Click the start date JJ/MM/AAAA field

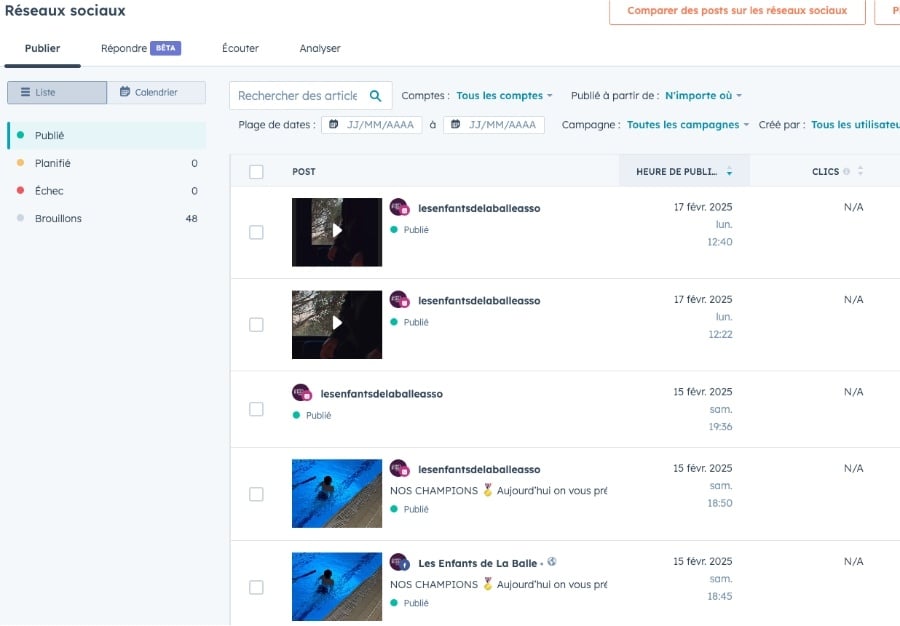[x=371, y=125]
